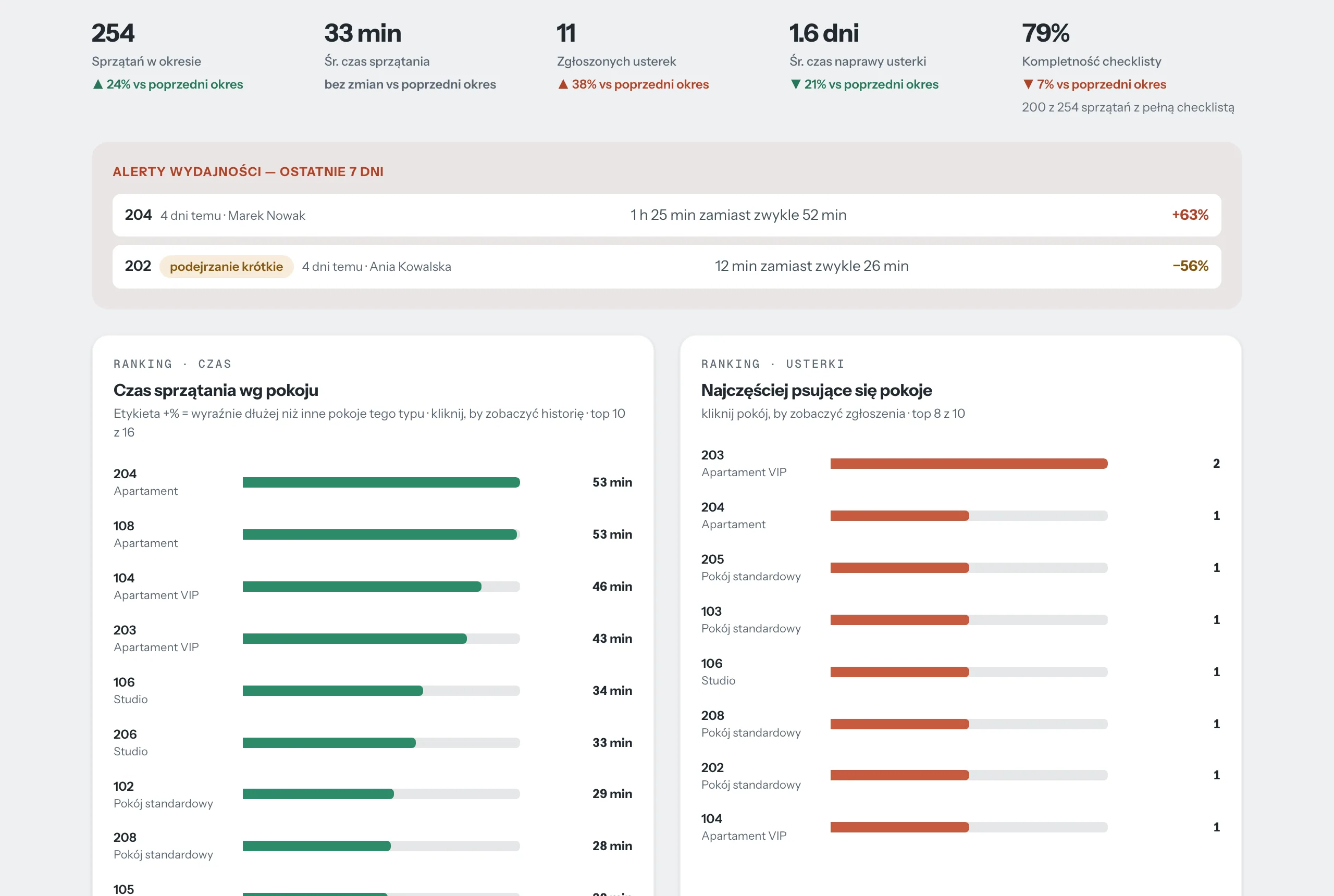
Task: Click the '1.6 dni' repair time stat
Action: click(x=863, y=56)
